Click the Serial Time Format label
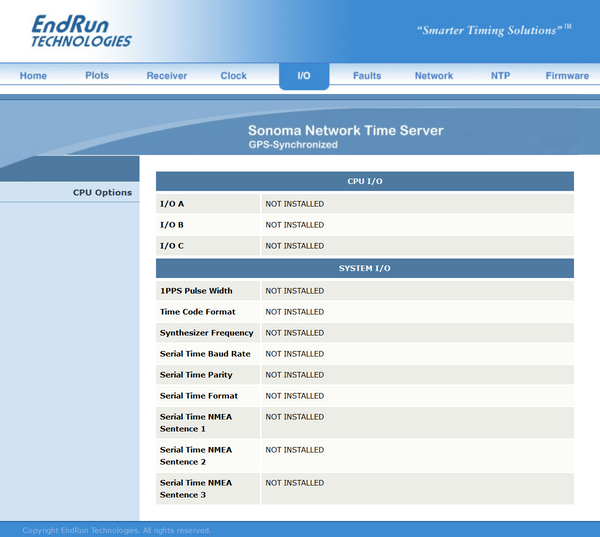The width and height of the screenshot is (600, 537). pyautogui.click(x=199, y=396)
